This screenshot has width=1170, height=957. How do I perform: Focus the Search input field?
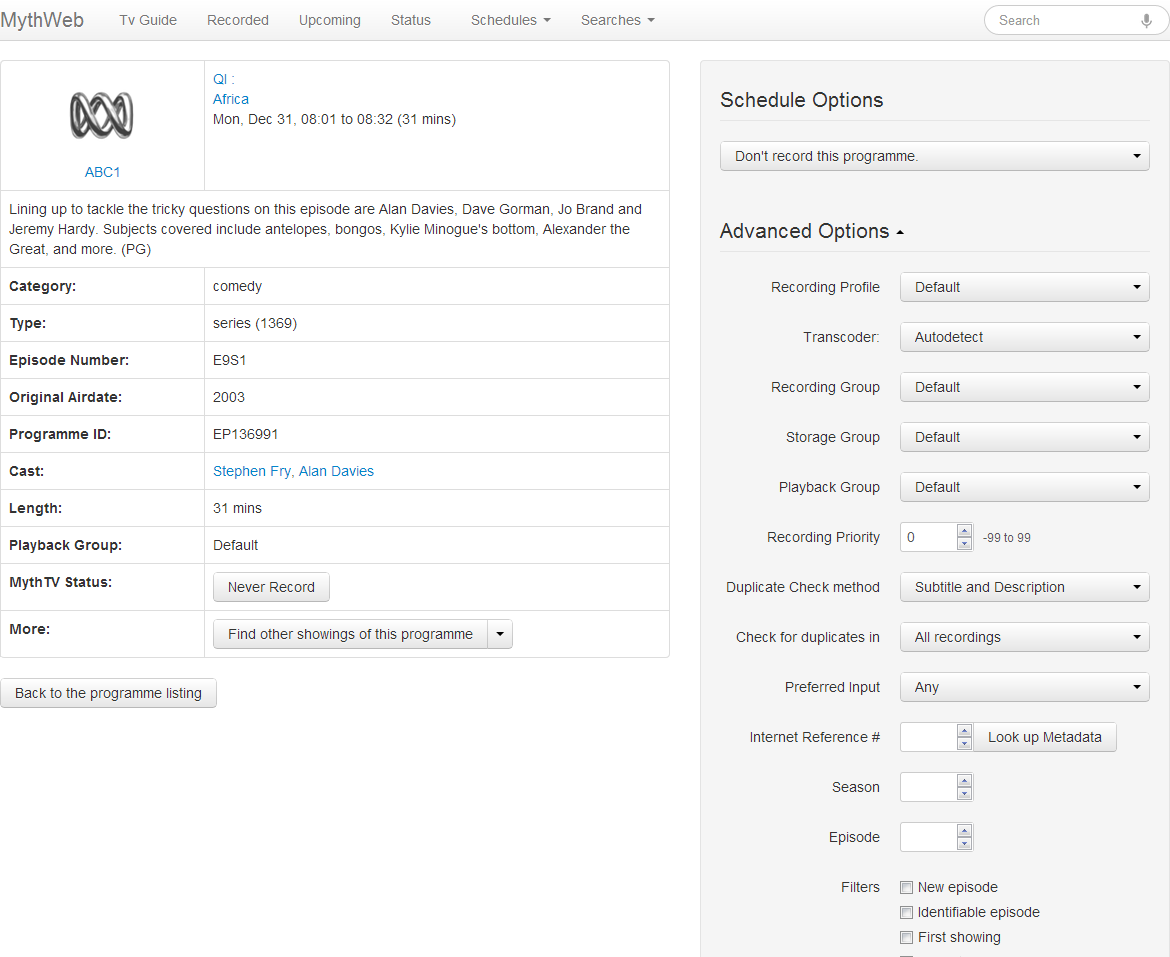[1060, 21]
